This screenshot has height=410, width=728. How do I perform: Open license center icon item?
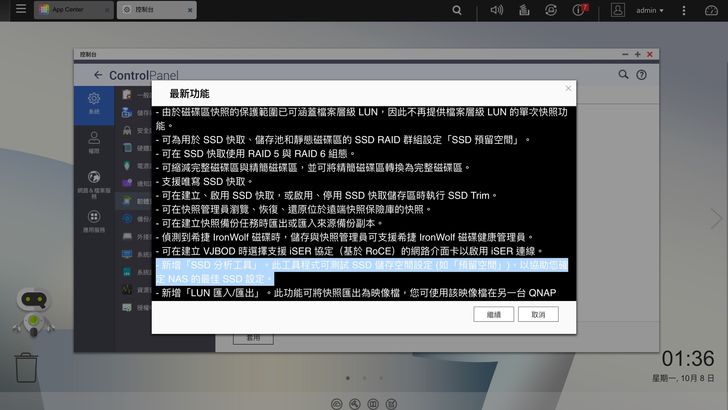(x=127, y=307)
